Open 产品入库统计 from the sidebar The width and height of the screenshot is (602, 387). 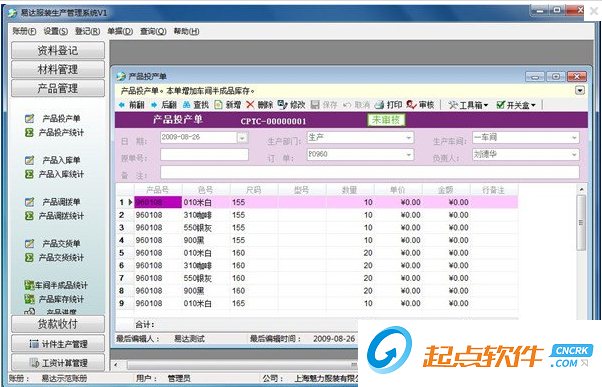pyautogui.click(x=61, y=174)
